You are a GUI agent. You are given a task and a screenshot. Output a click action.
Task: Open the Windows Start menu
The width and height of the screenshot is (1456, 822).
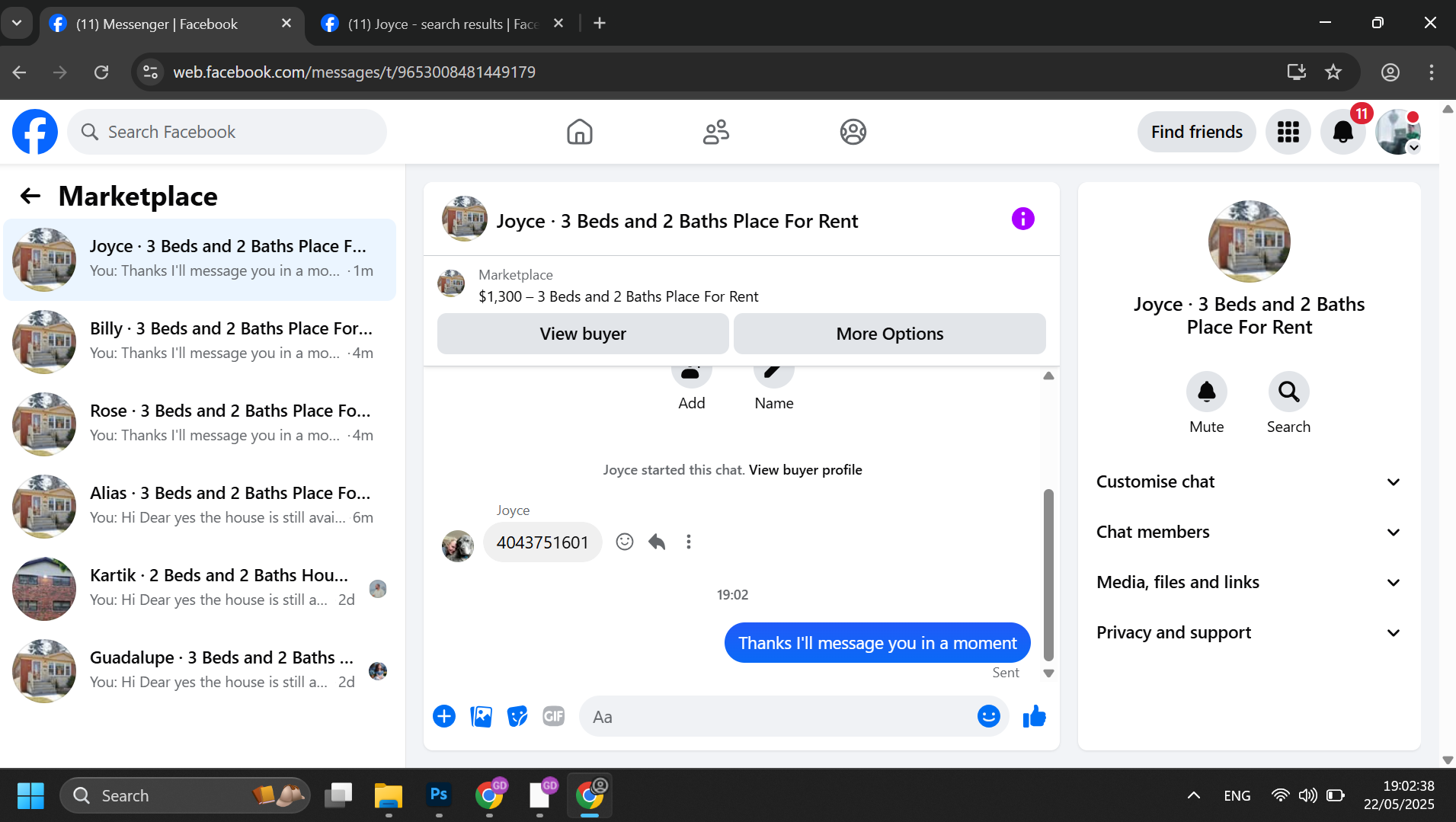click(30, 795)
